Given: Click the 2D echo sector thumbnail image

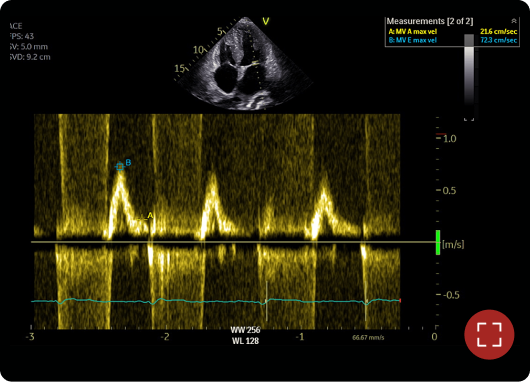Looking at the screenshot, I should 244,64.
